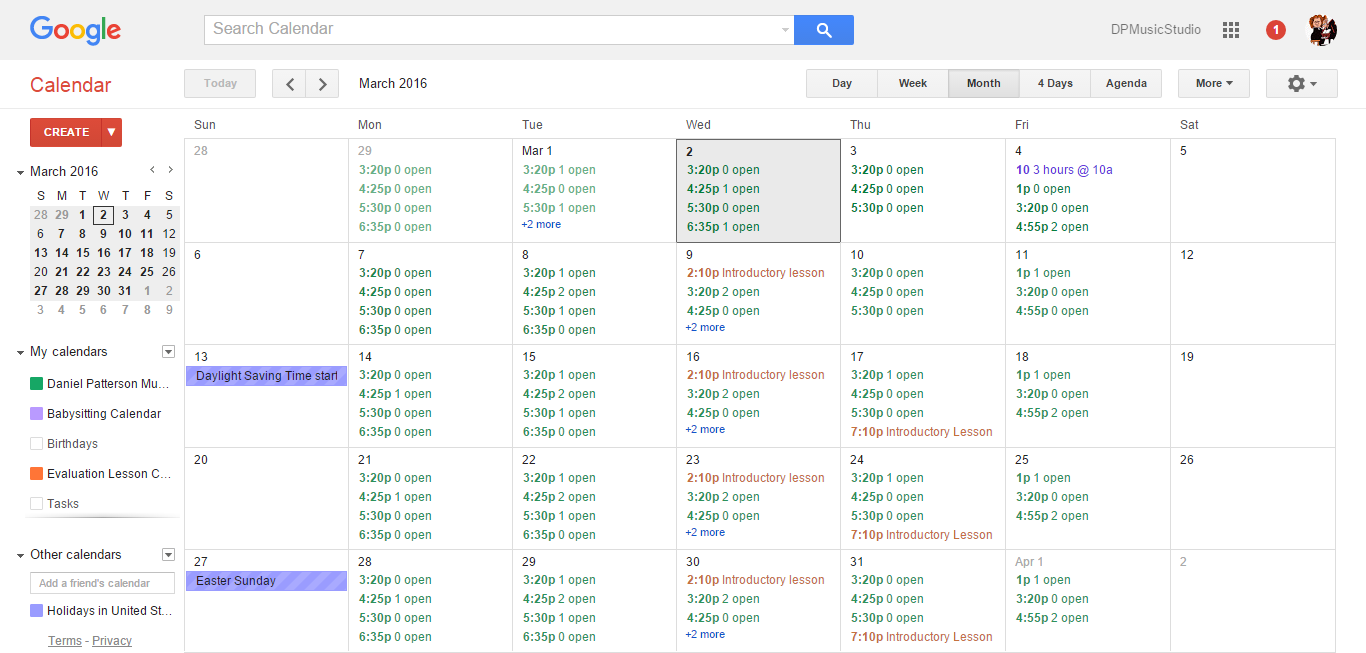Open the settings gear menu
The width and height of the screenshot is (1366, 653).
pos(1302,84)
